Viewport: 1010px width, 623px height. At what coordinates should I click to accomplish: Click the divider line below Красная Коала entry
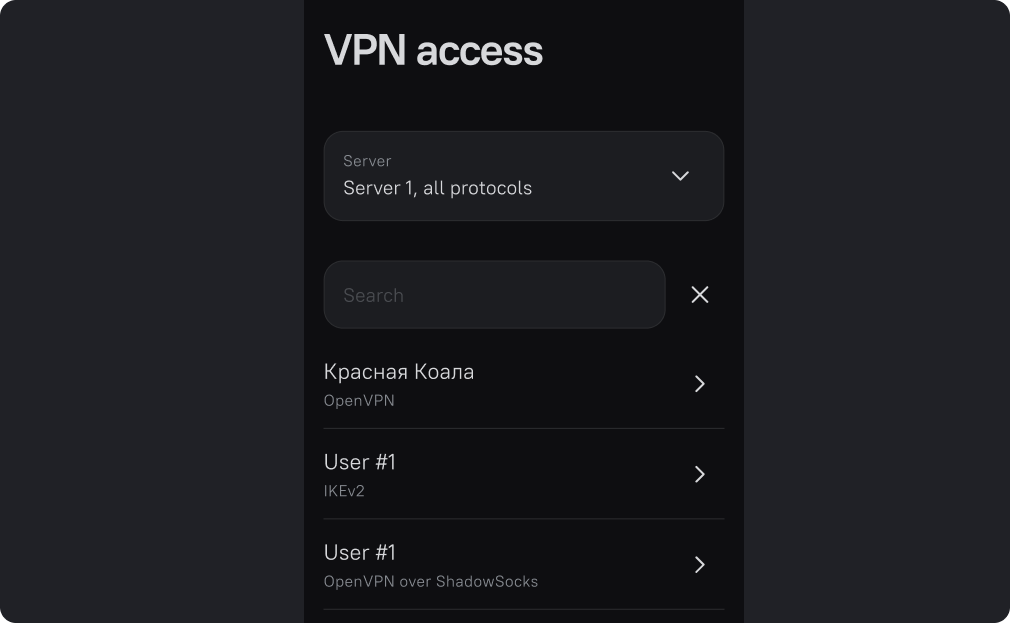523,428
